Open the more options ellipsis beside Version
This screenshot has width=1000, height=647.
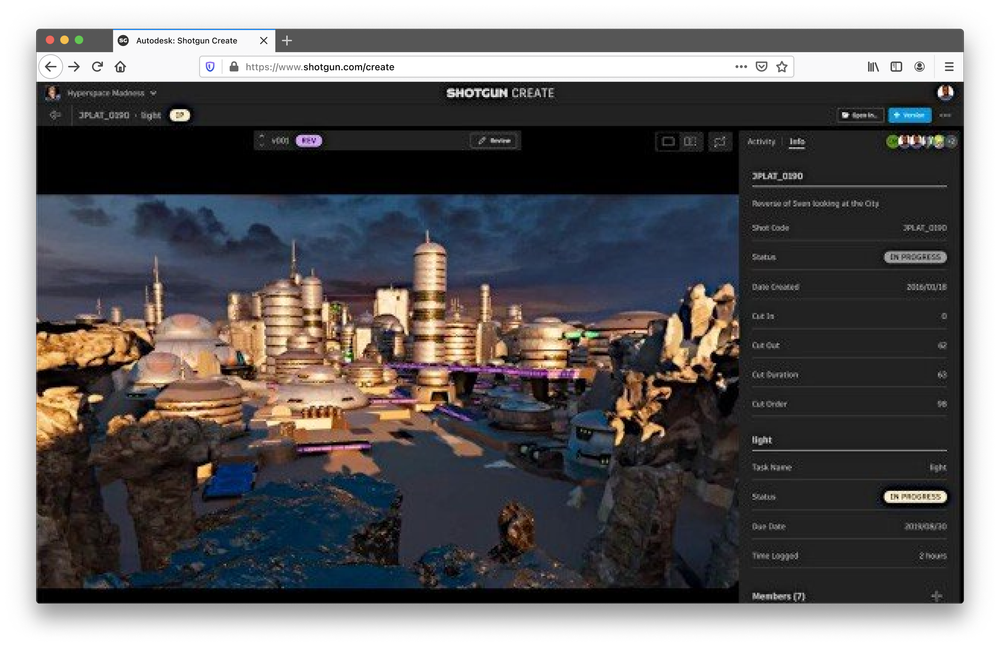click(x=945, y=115)
